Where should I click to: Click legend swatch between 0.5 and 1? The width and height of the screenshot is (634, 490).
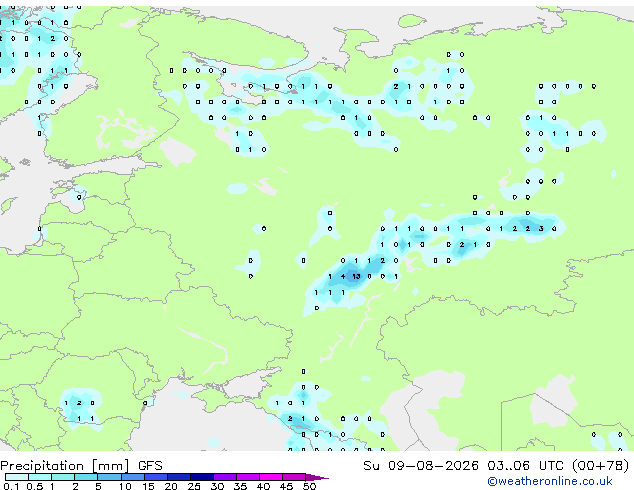click(x=40, y=477)
